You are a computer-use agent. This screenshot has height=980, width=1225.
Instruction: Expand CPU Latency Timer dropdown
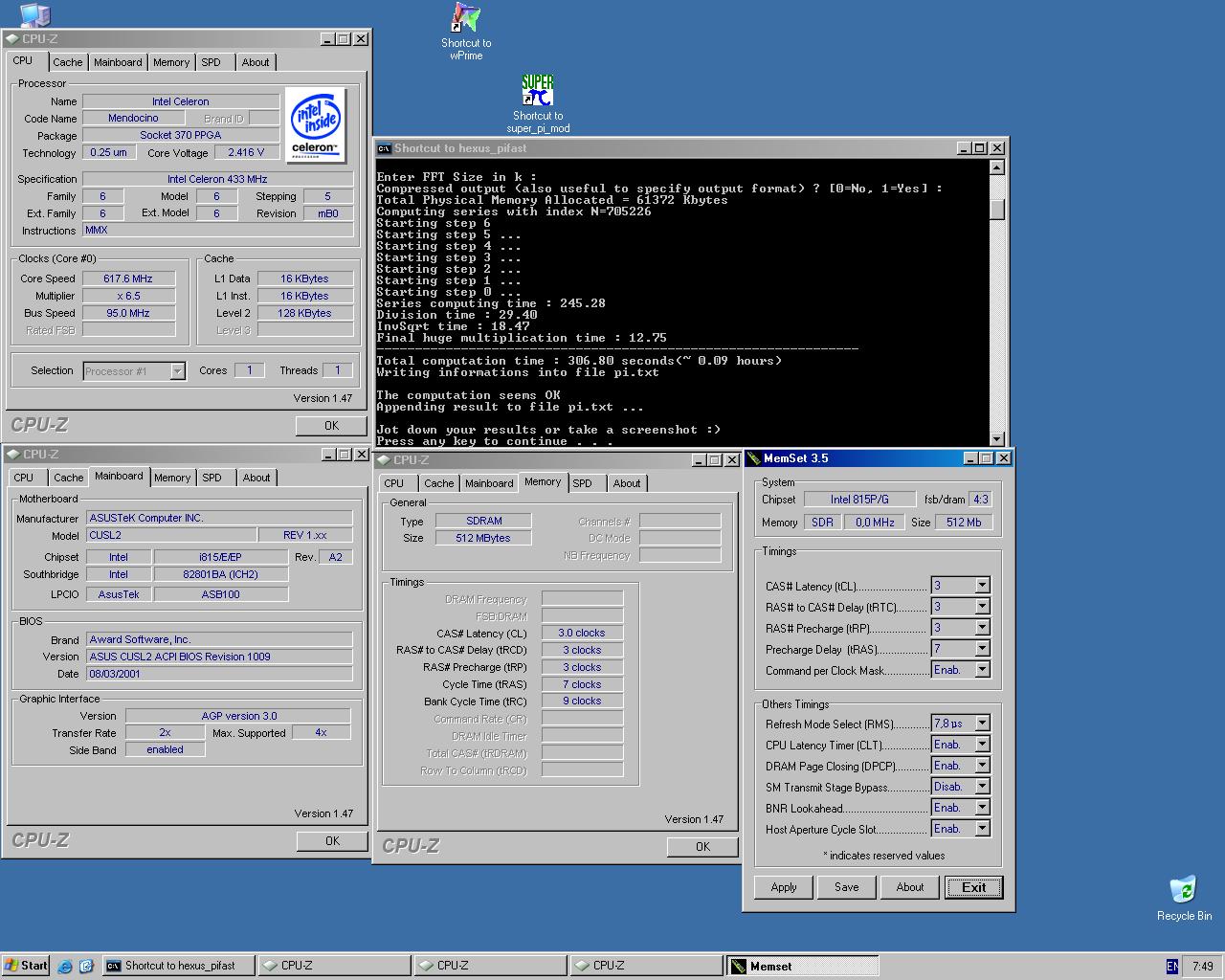point(982,745)
